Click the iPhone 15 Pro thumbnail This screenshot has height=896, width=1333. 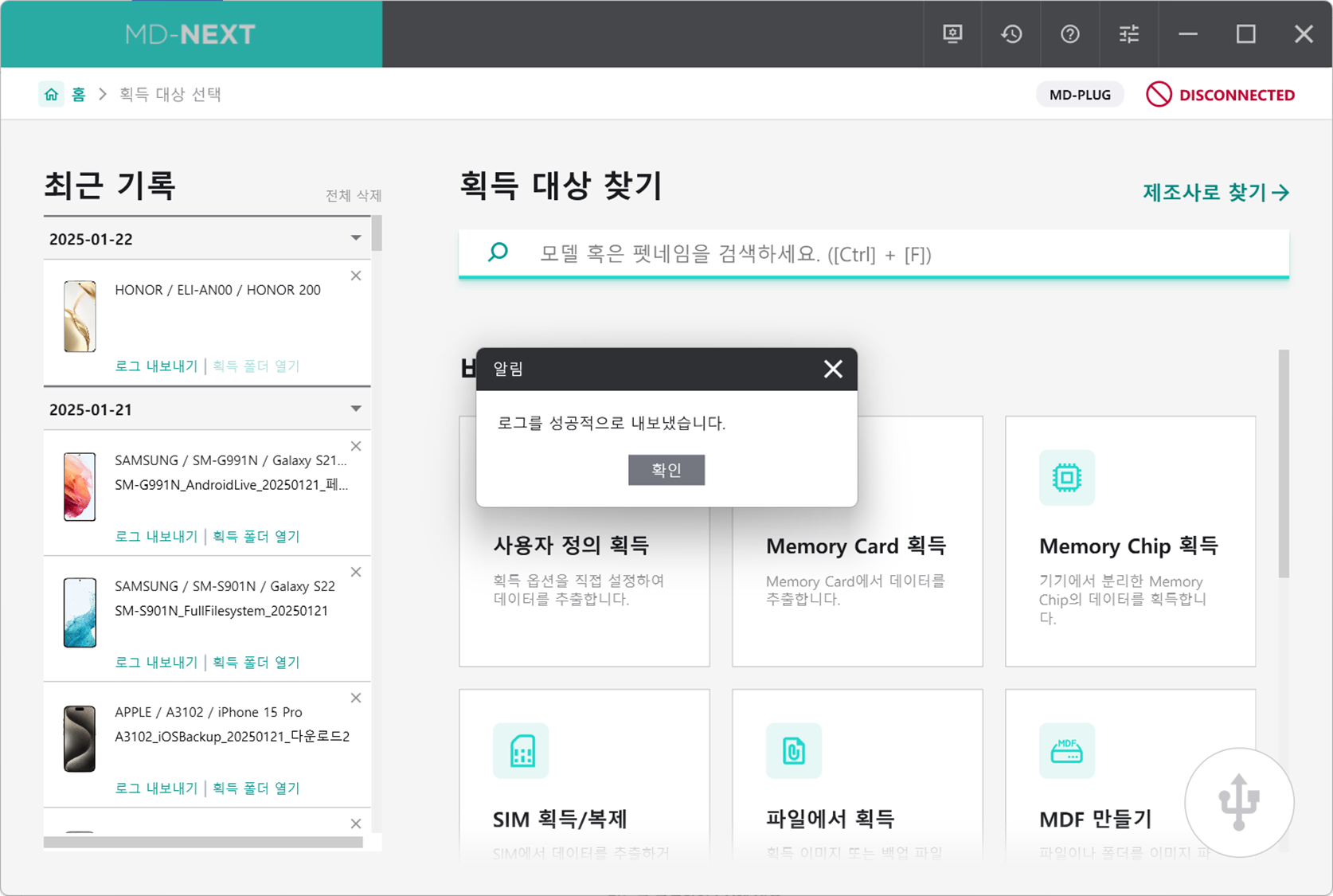(80, 738)
